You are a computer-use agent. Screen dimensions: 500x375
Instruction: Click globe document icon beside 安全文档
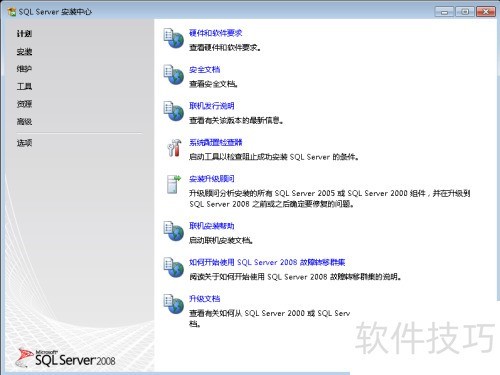pyautogui.click(x=173, y=75)
